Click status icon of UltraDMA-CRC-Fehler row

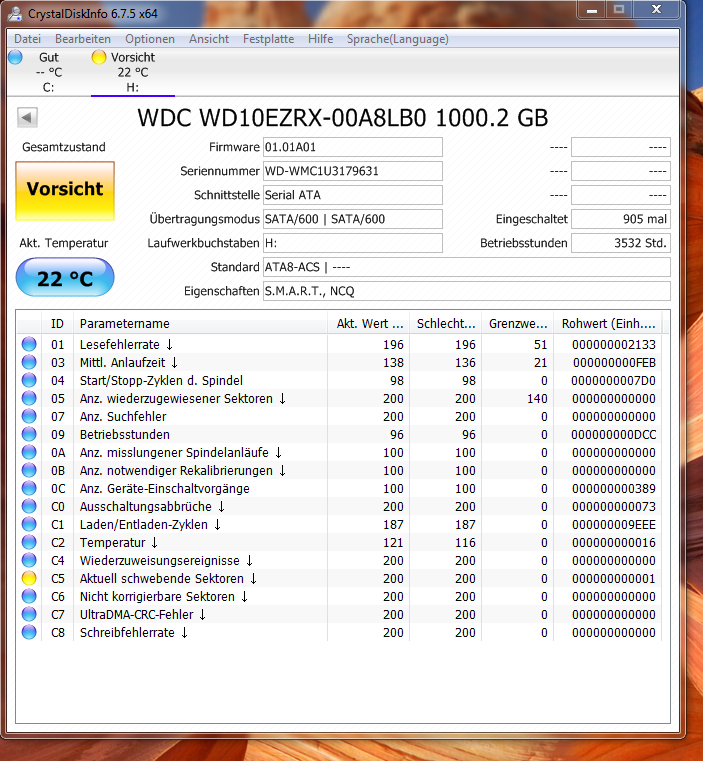pos(29,613)
